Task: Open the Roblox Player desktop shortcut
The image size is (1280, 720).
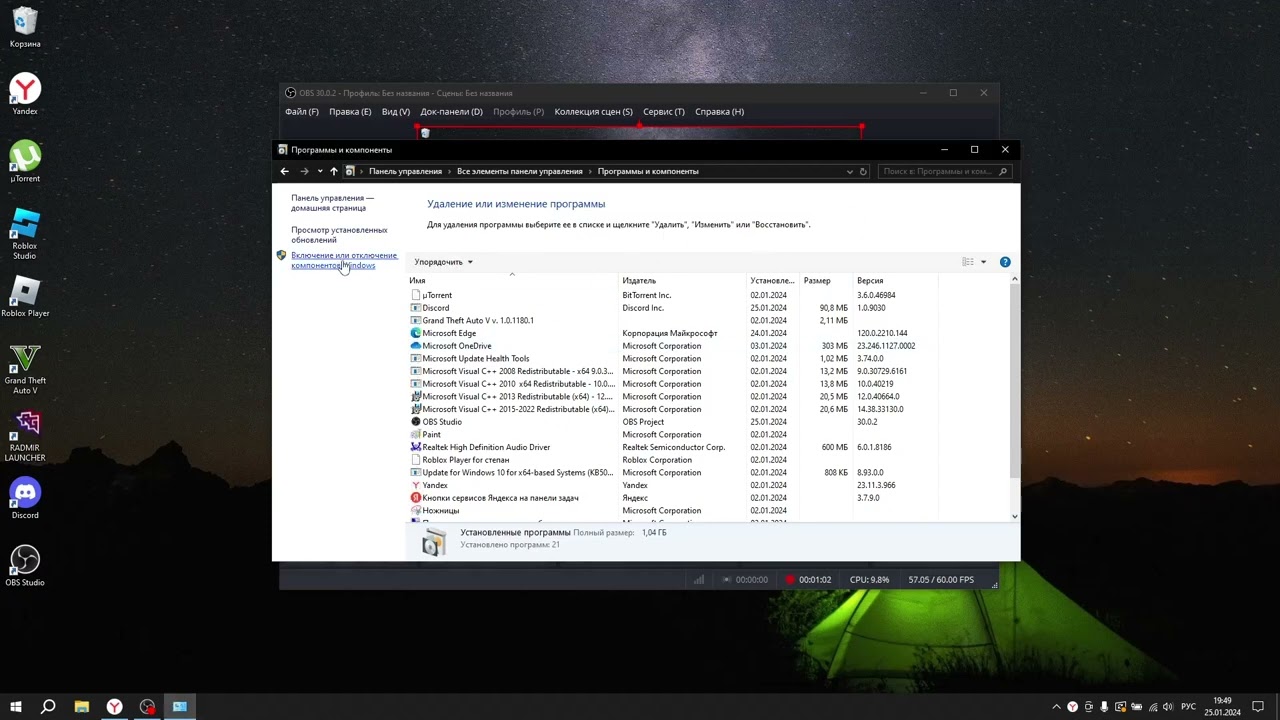Action: tap(25, 296)
